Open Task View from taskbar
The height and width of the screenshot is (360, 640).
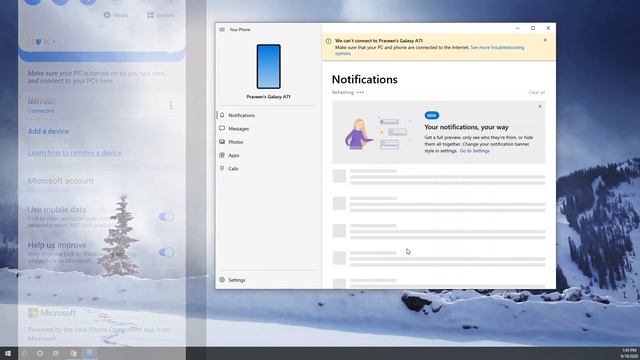click(56, 353)
